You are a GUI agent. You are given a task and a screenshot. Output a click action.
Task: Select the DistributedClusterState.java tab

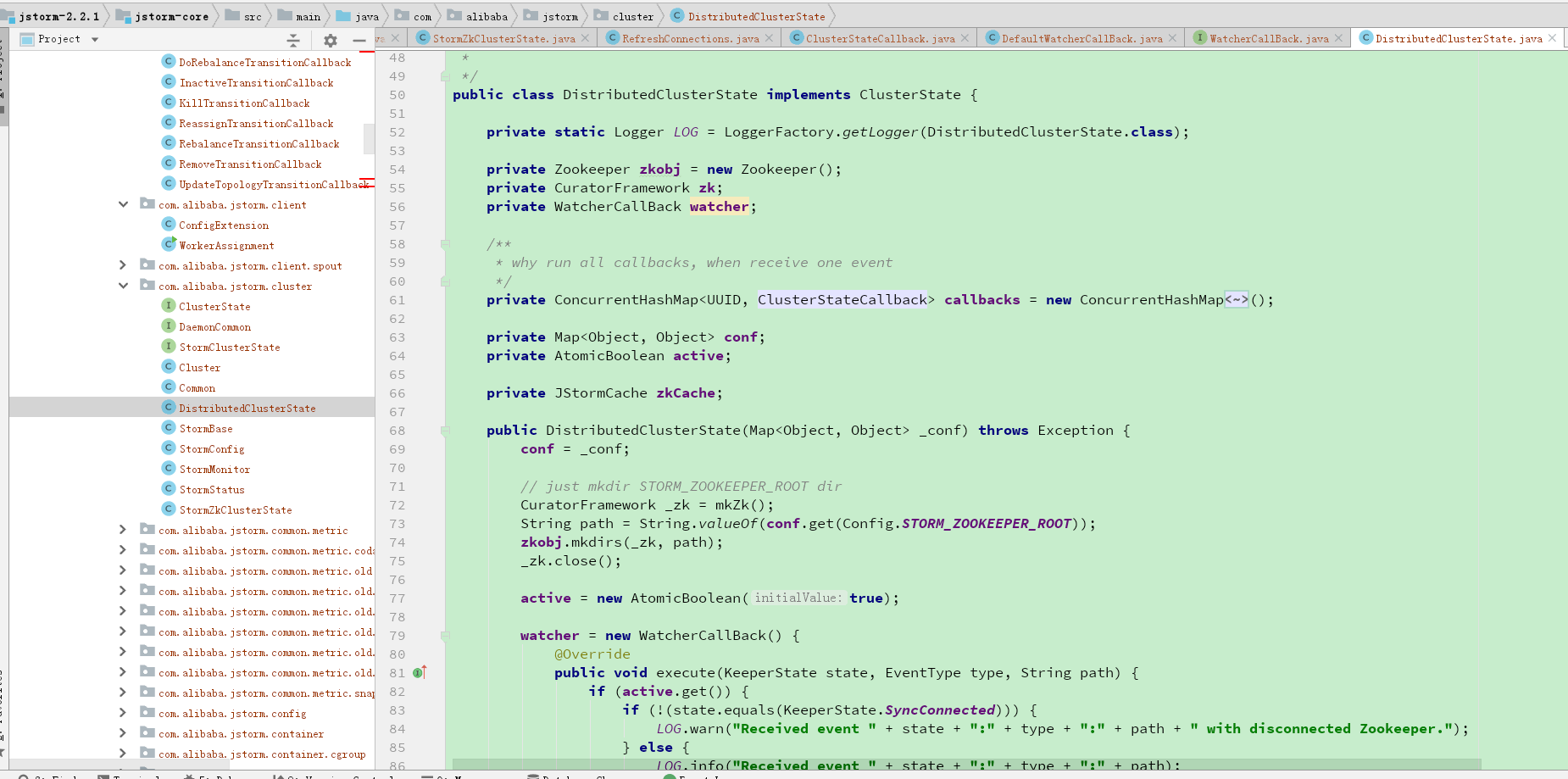[x=1459, y=38]
